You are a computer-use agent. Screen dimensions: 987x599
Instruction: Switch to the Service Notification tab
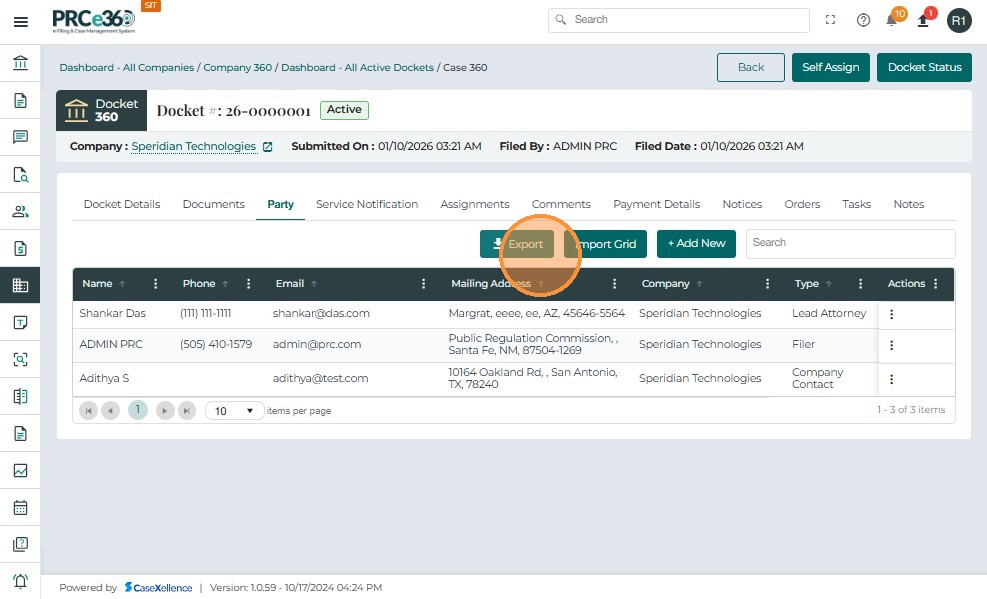(367, 204)
